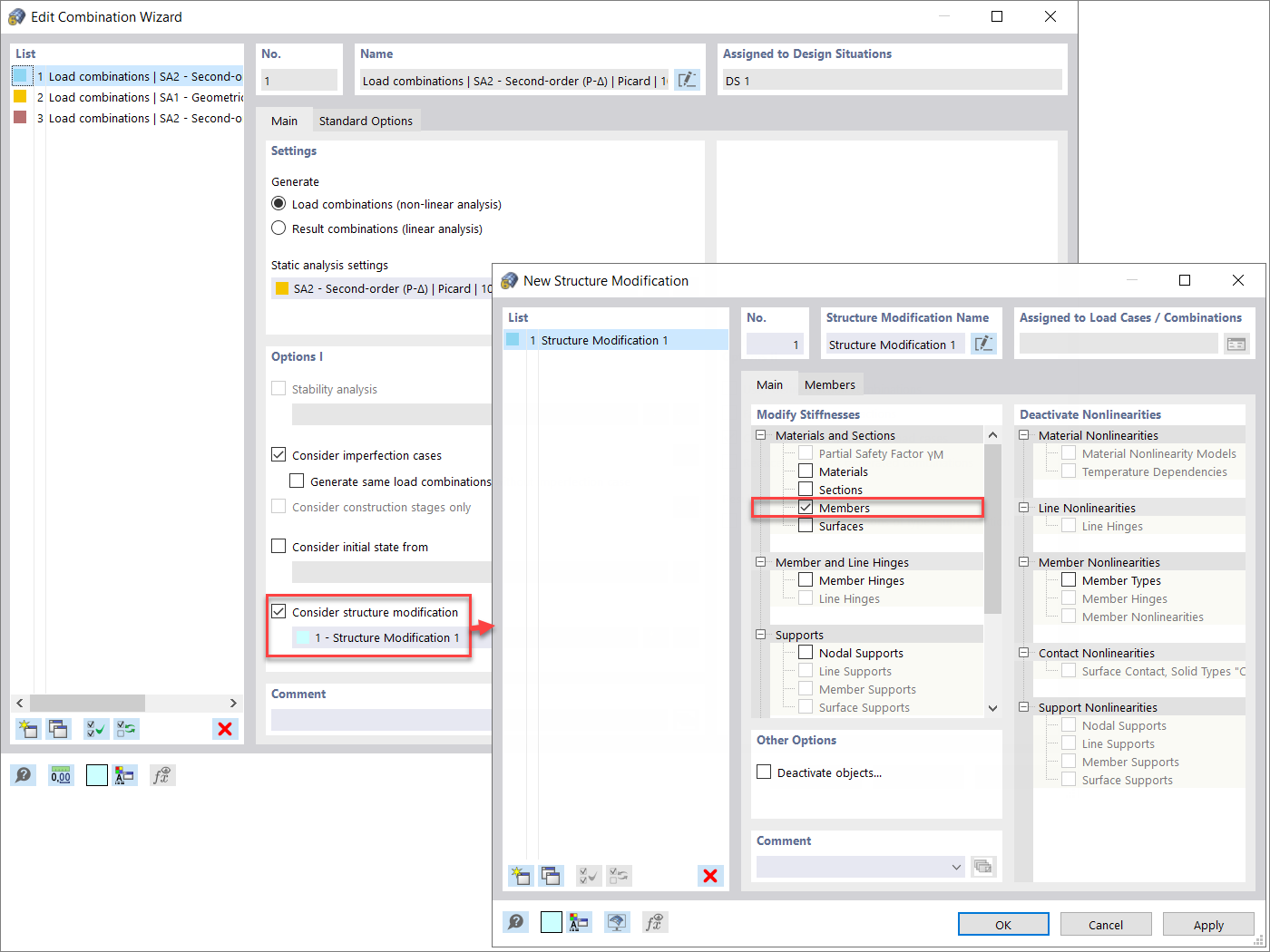Open the Members tab in Structure Modification
Viewport: 1270px width, 952px height.
(x=829, y=384)
